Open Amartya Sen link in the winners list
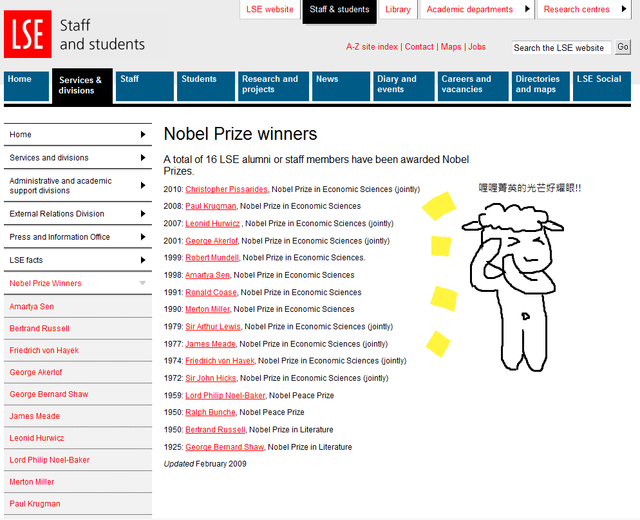 (x=207, y=275)
